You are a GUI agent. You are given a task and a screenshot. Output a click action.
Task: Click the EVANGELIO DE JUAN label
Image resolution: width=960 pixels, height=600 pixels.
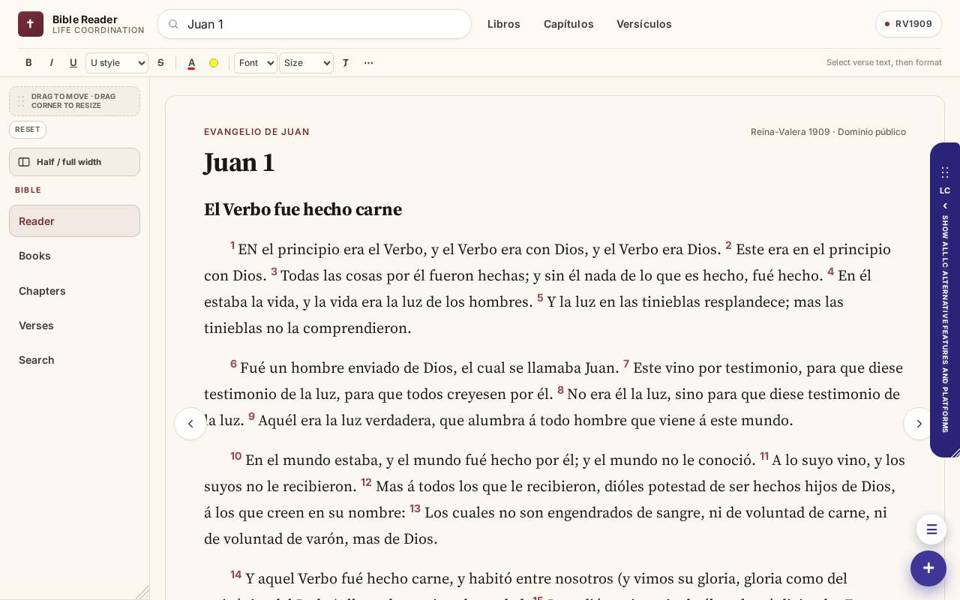point(257,132)
